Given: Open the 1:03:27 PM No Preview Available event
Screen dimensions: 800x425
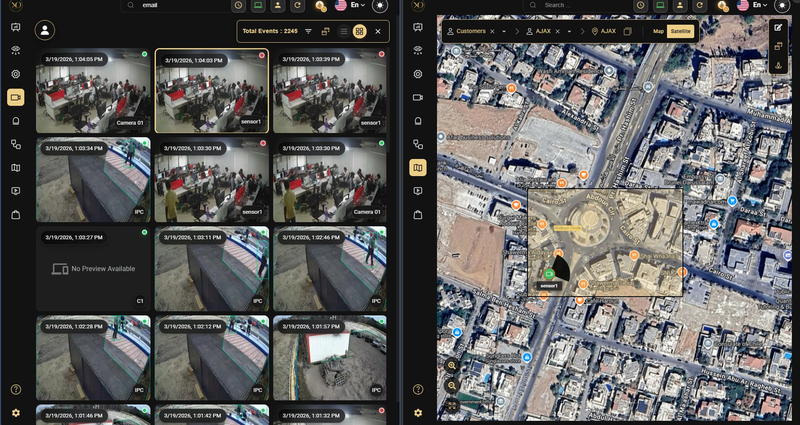Looking at the screenshot, I should (x=93, y=269).
